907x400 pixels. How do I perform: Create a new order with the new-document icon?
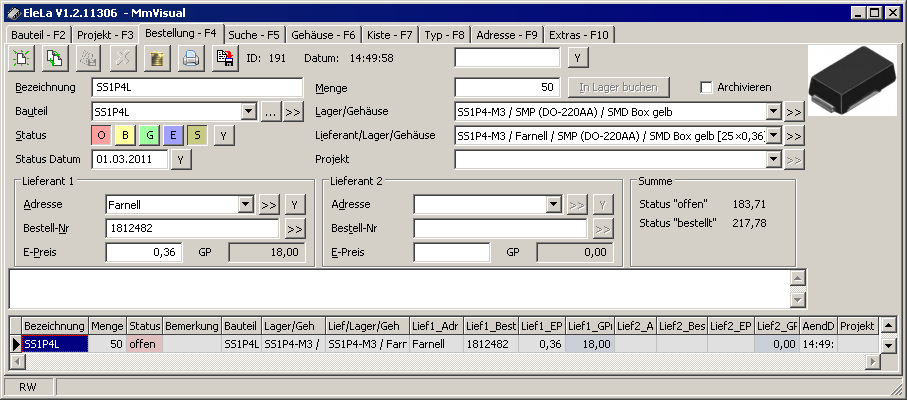(x=21, y=58)
